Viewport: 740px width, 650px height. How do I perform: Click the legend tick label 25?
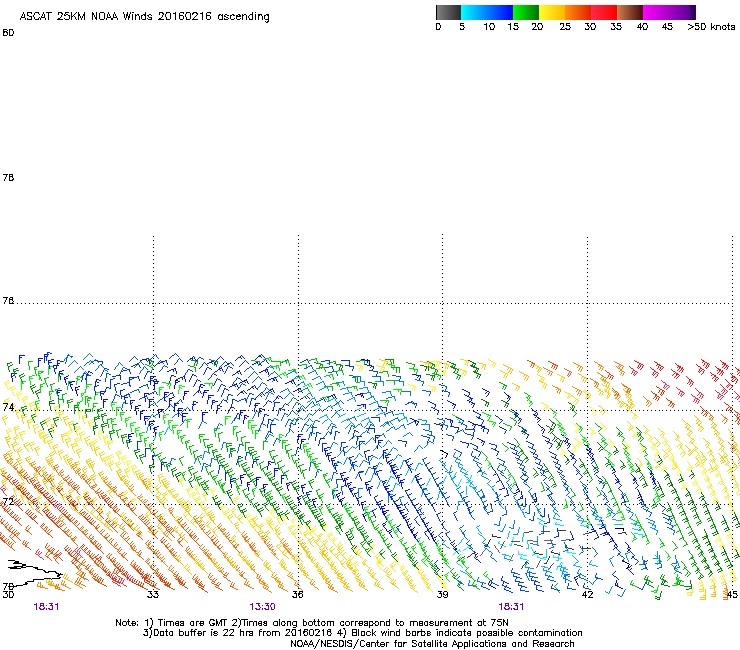565,27
